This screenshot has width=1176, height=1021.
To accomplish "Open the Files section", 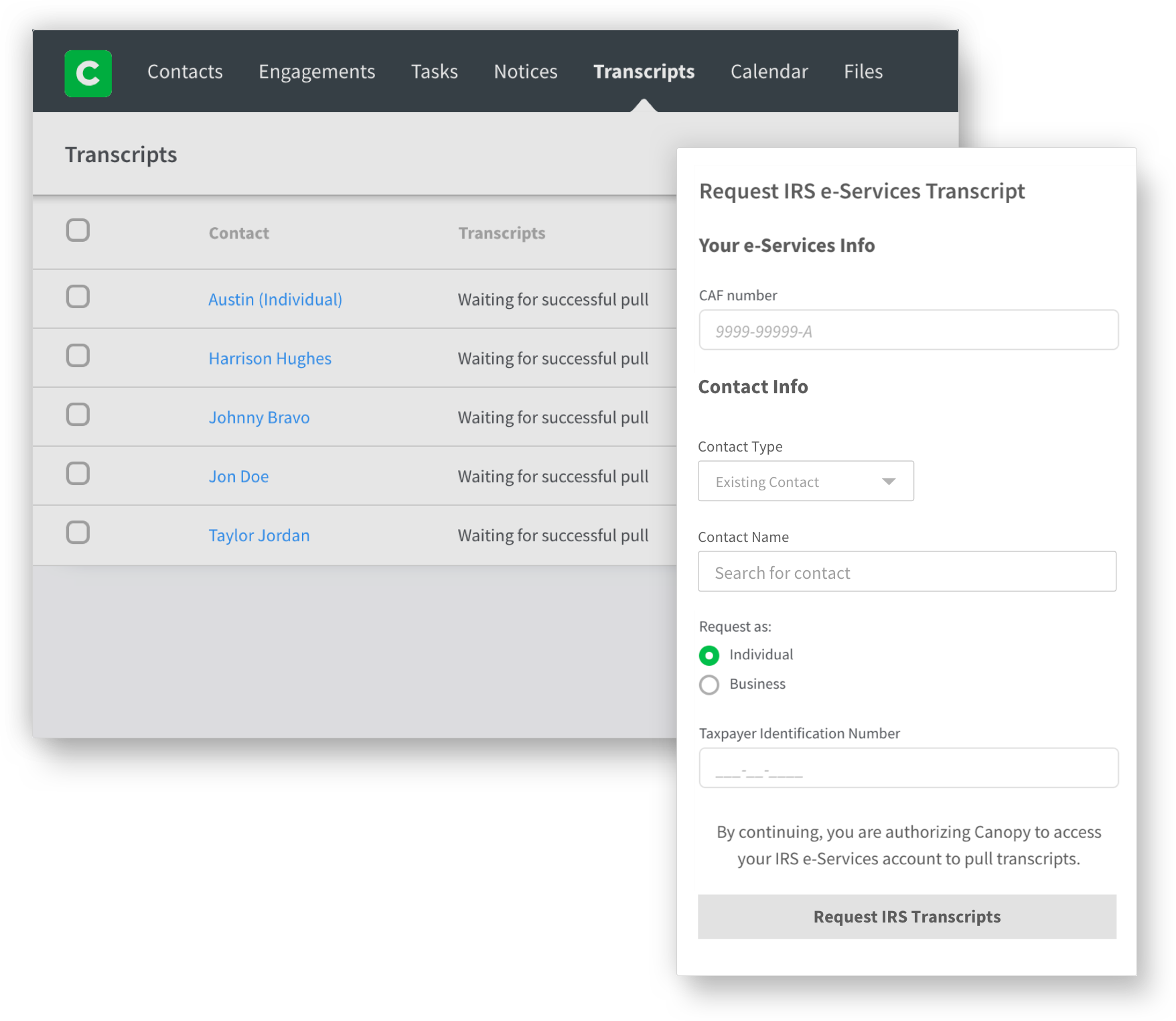I will click(x=863, y=72).
